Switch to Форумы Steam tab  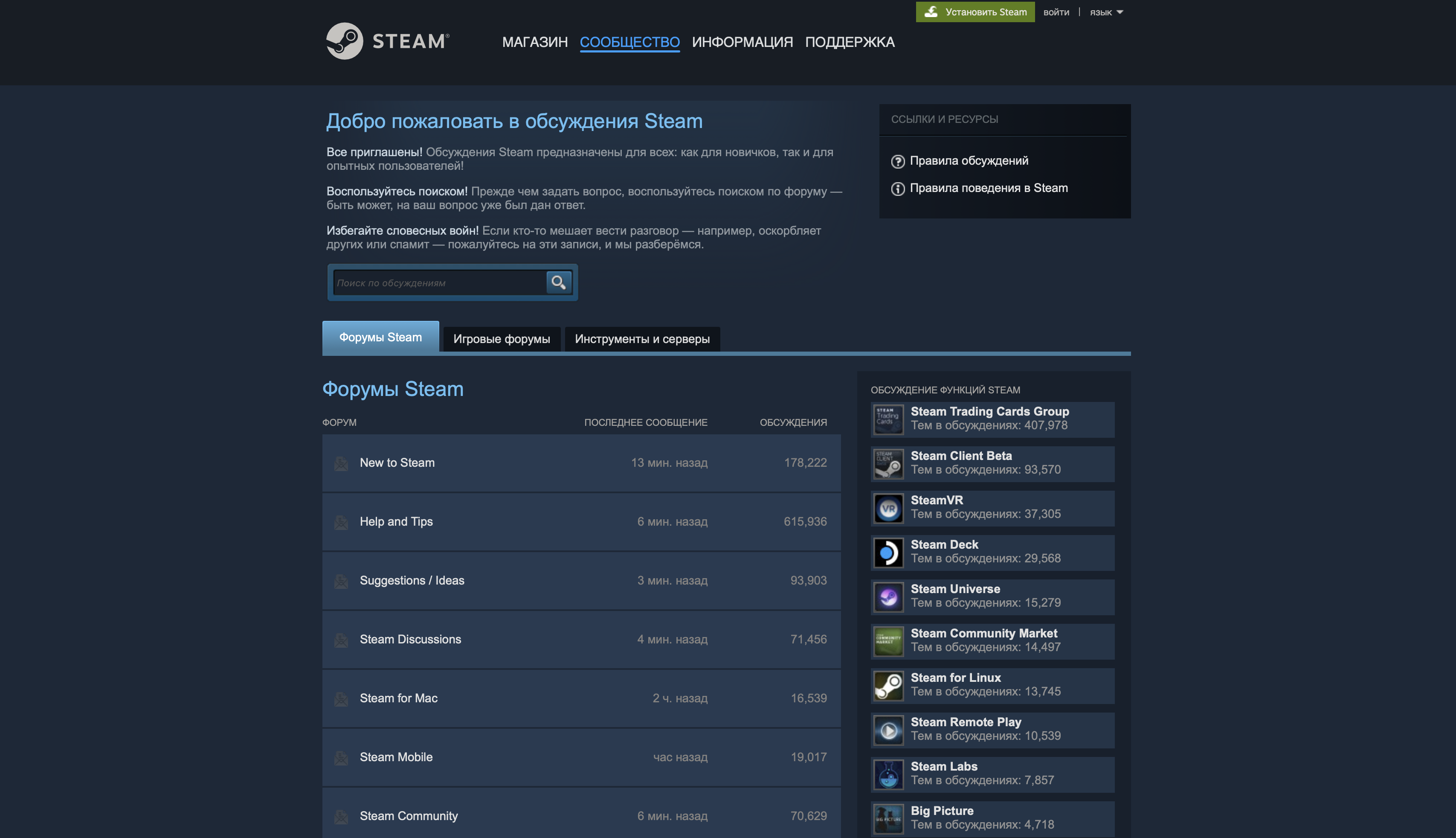click(380, 337)
